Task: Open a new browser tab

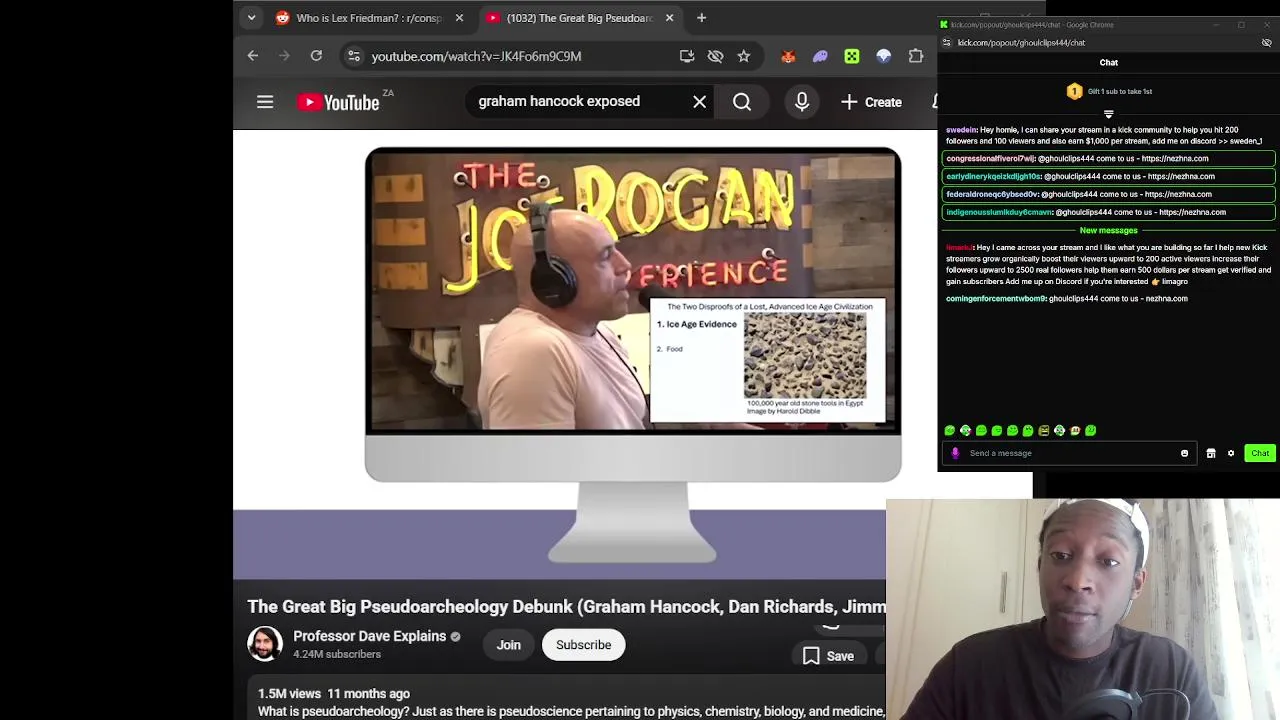Action: coord(701,18)
